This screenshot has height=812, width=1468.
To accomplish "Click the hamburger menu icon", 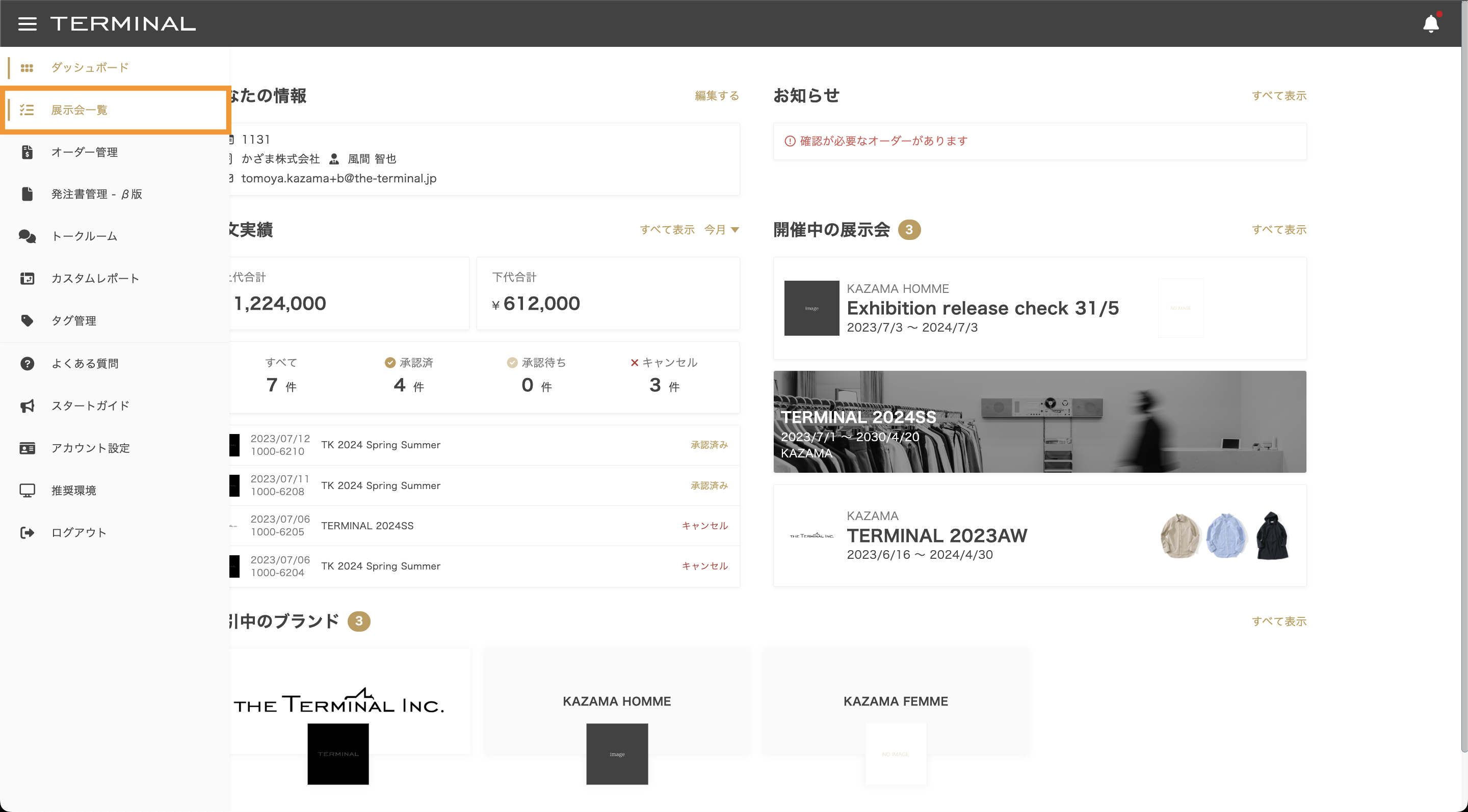I will (x=27, y=24).
